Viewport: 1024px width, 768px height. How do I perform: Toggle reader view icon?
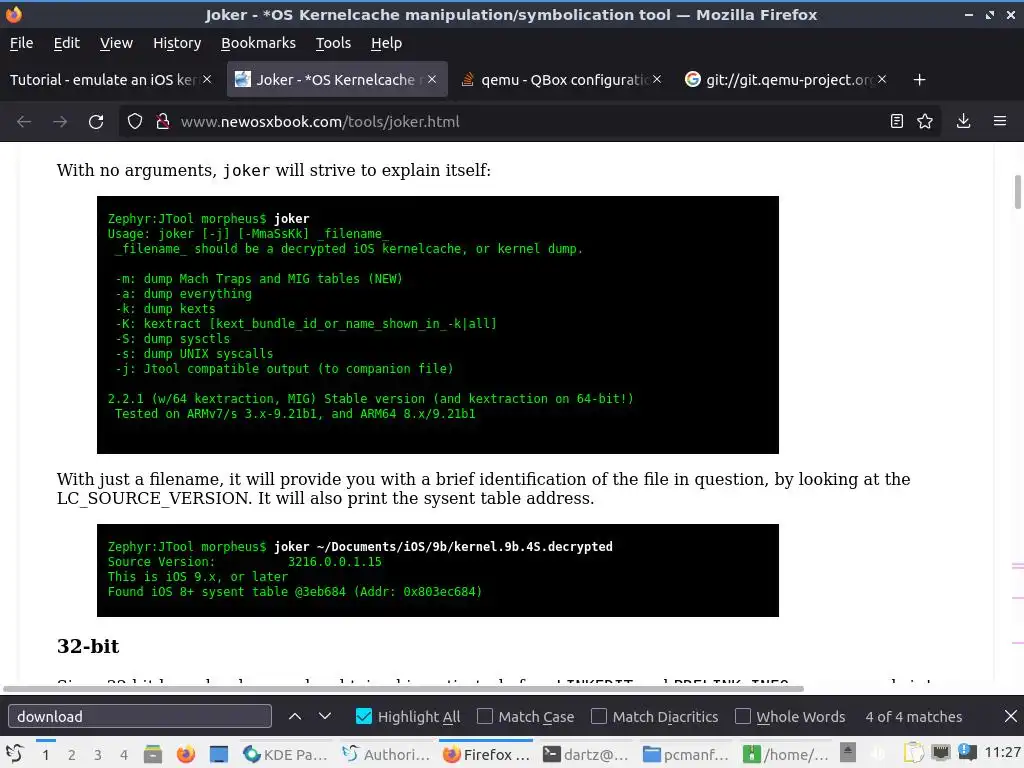tap(897, 121)
